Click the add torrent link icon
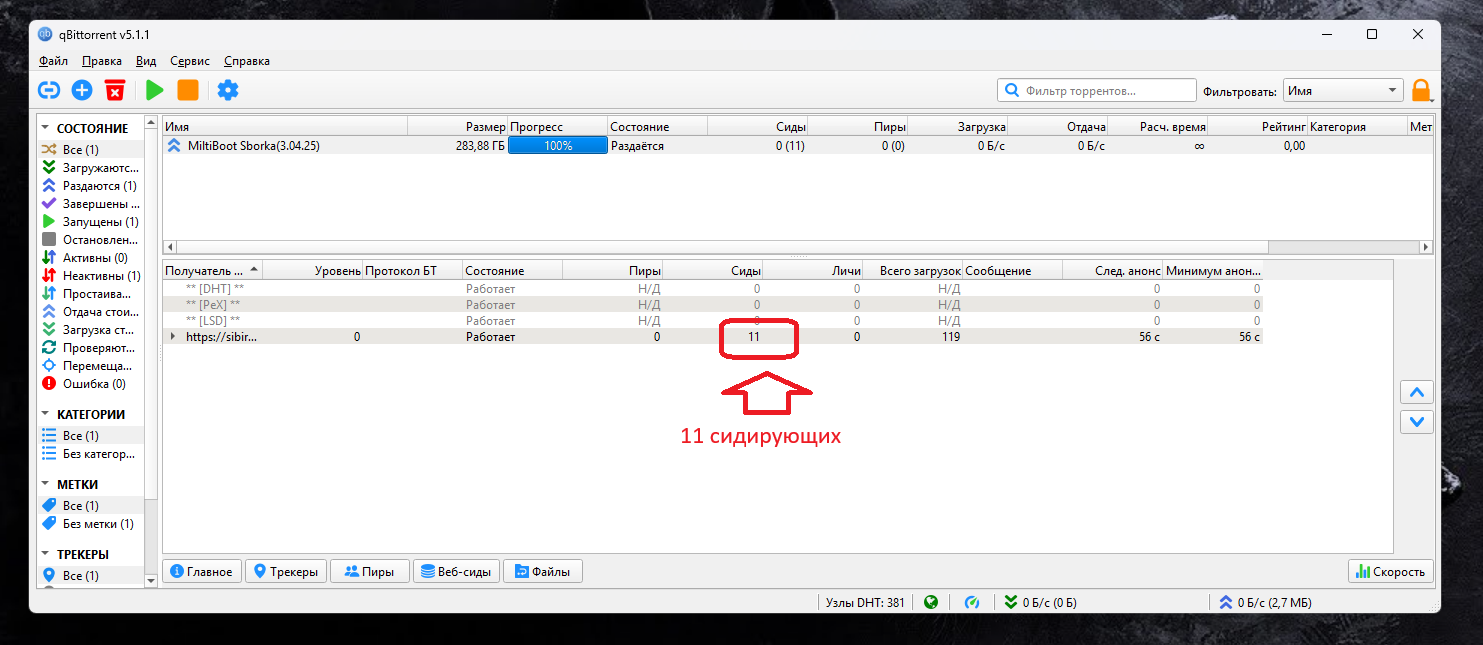The image size is (1483, 645). coord(49,90)
